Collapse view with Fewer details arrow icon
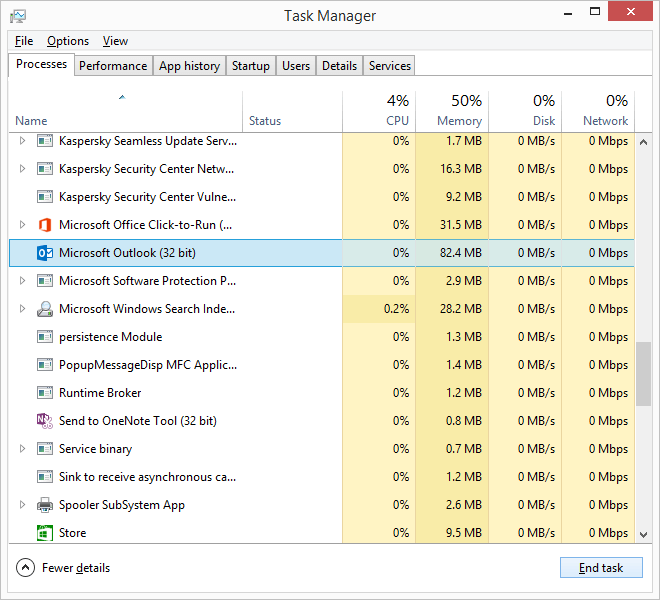660x600 pixels. coord(25,568)
